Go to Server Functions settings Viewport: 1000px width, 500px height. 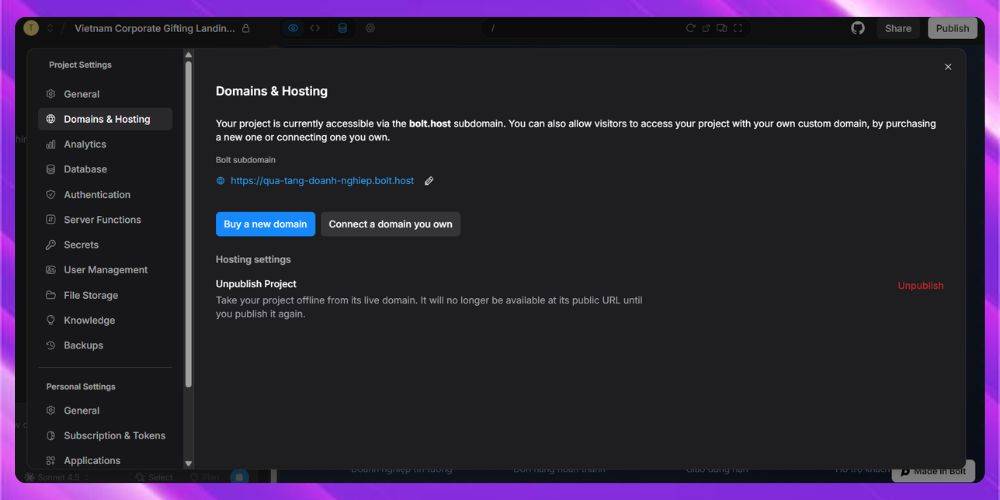tap(102, 220)
